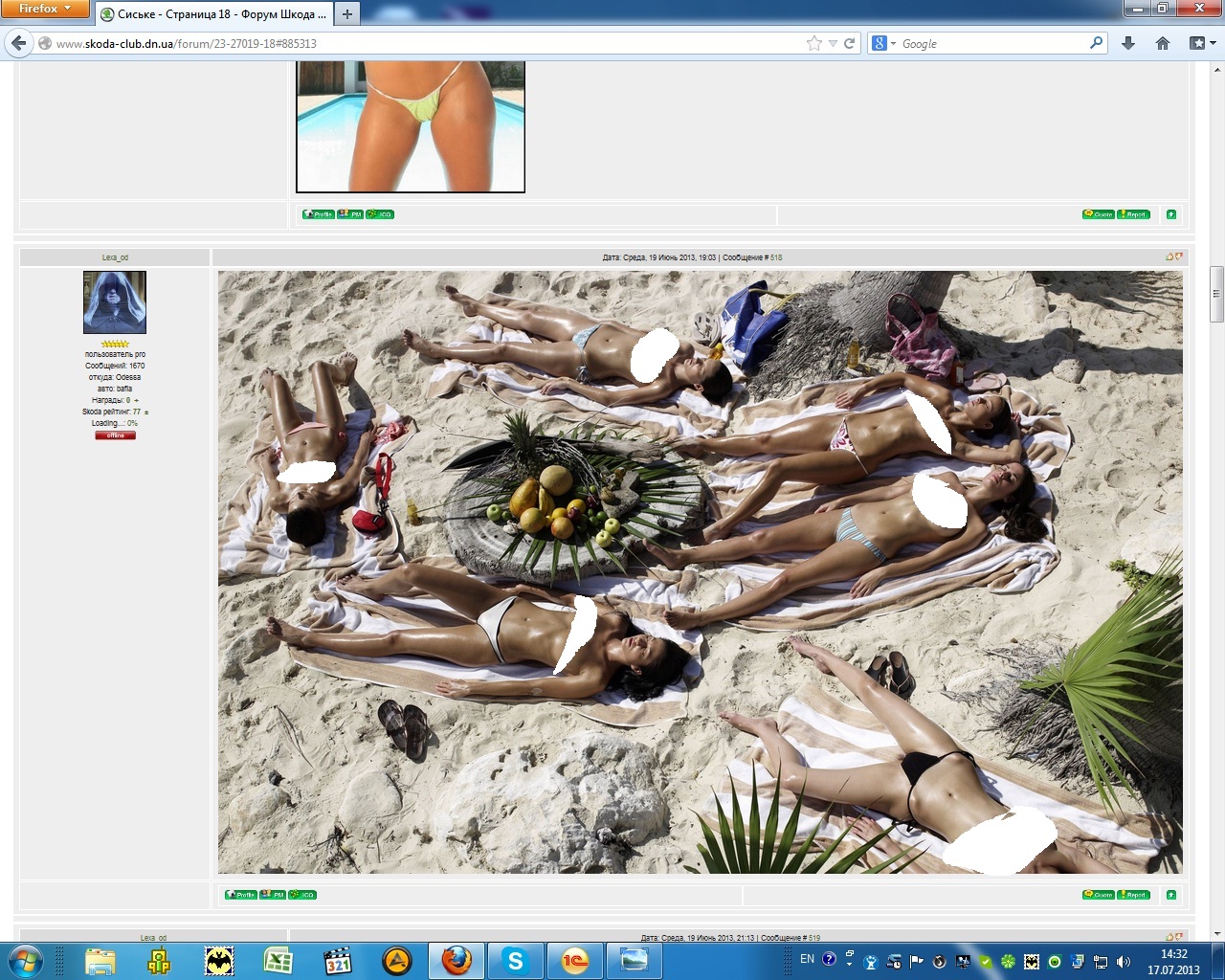
Task: Select the Форум Шкода browser tab
Action: (x=214, y=13)
